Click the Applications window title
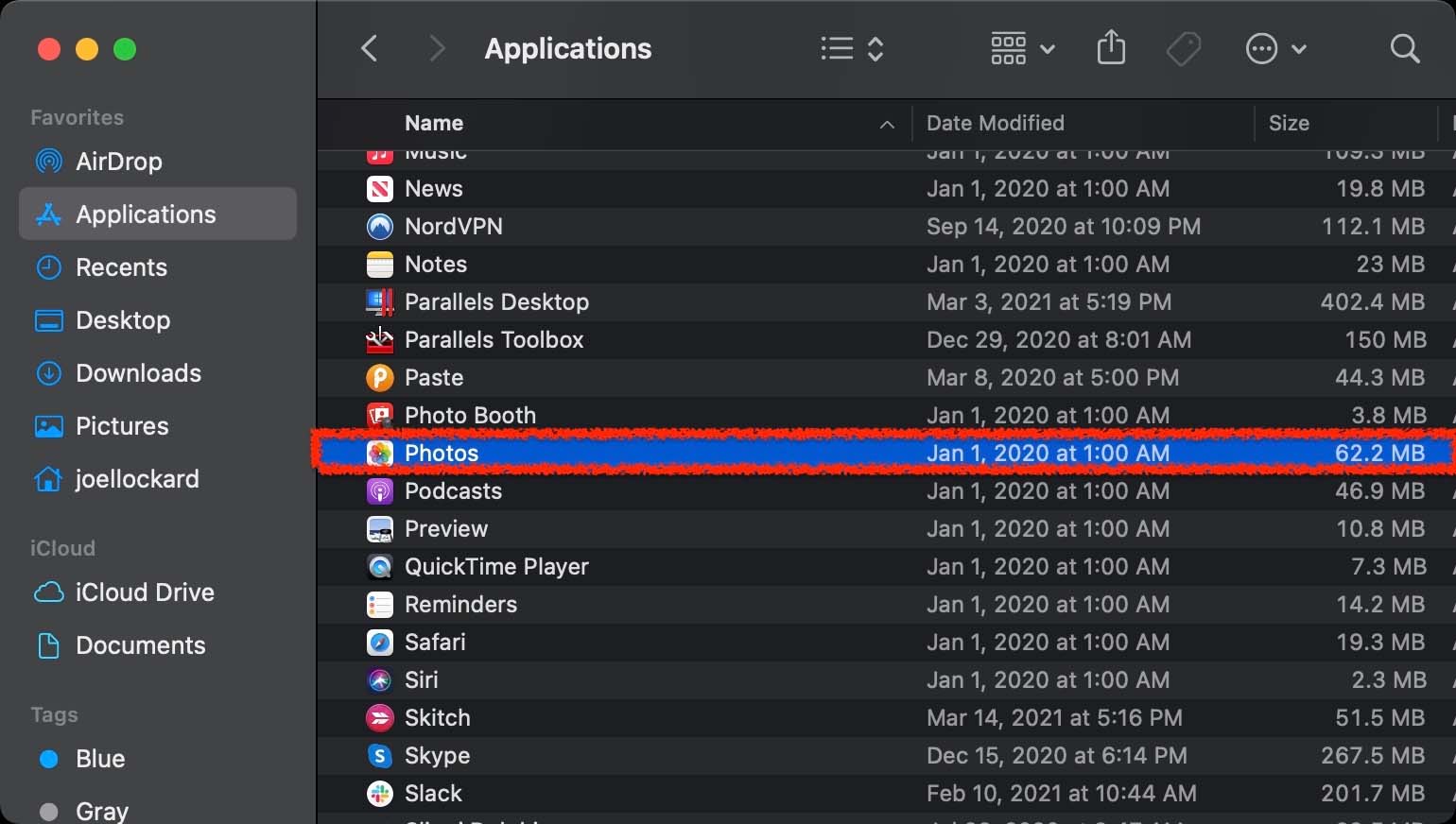This screenshot has width=1456, height=824. (x=568, y=49)
